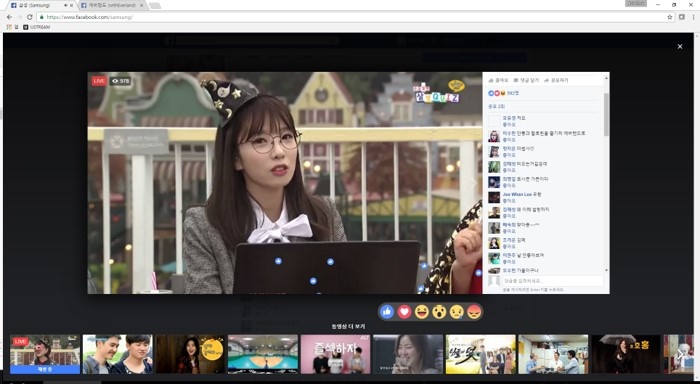
Task: Click the red LIVE badge on video
Action: pos(99,81)
